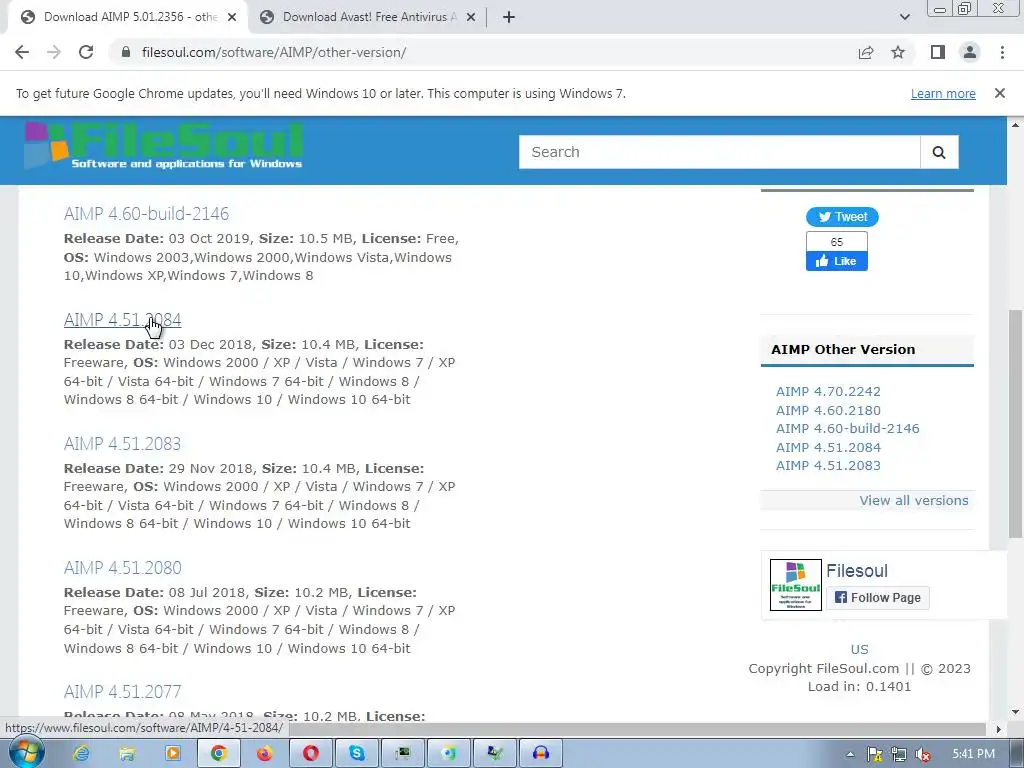The width and height of the screenshot is (1024, 768).
Task: Click the Action Center flag icon
Action: 874,754
